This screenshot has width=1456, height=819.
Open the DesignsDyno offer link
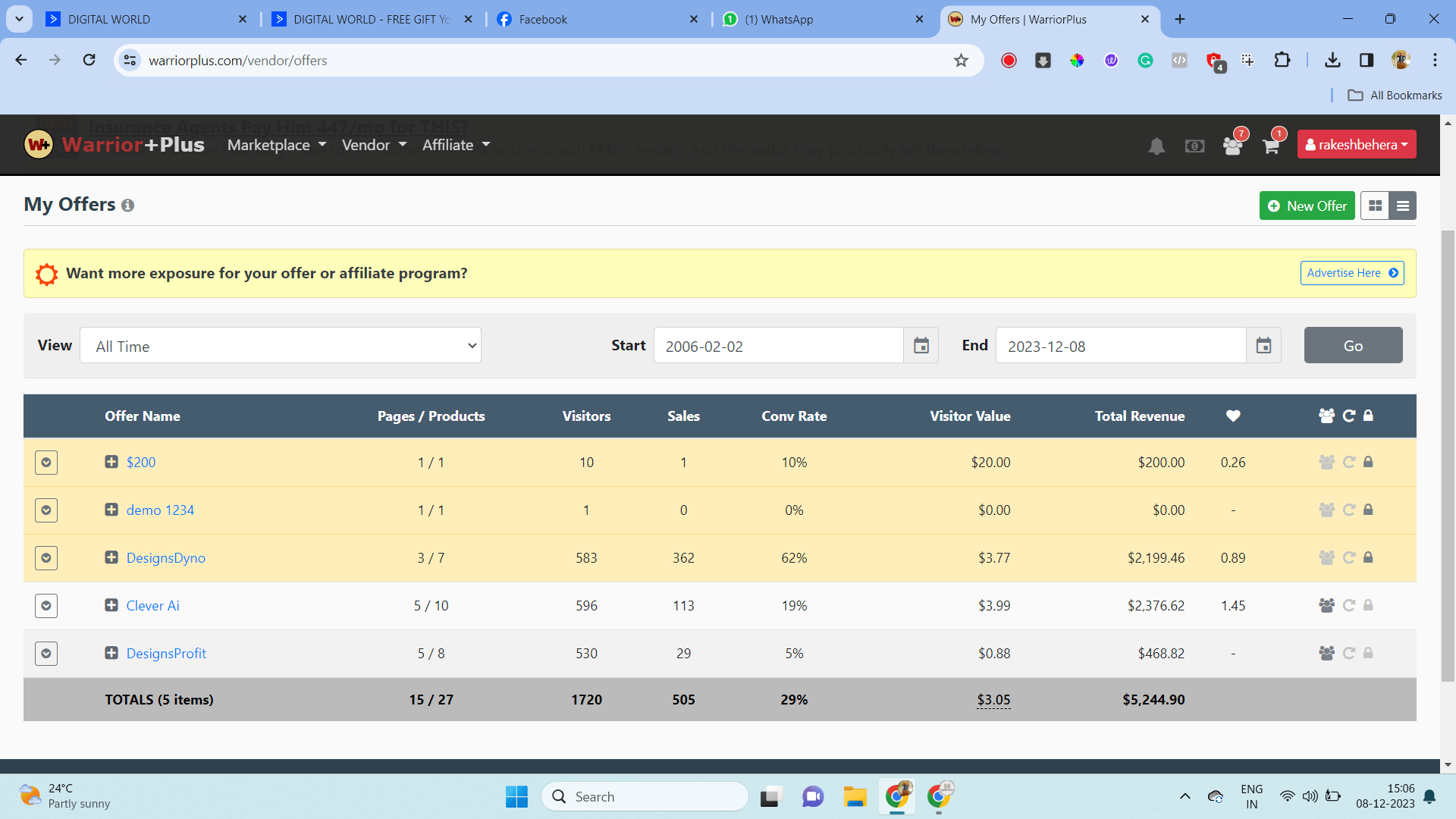click(166, 557)
